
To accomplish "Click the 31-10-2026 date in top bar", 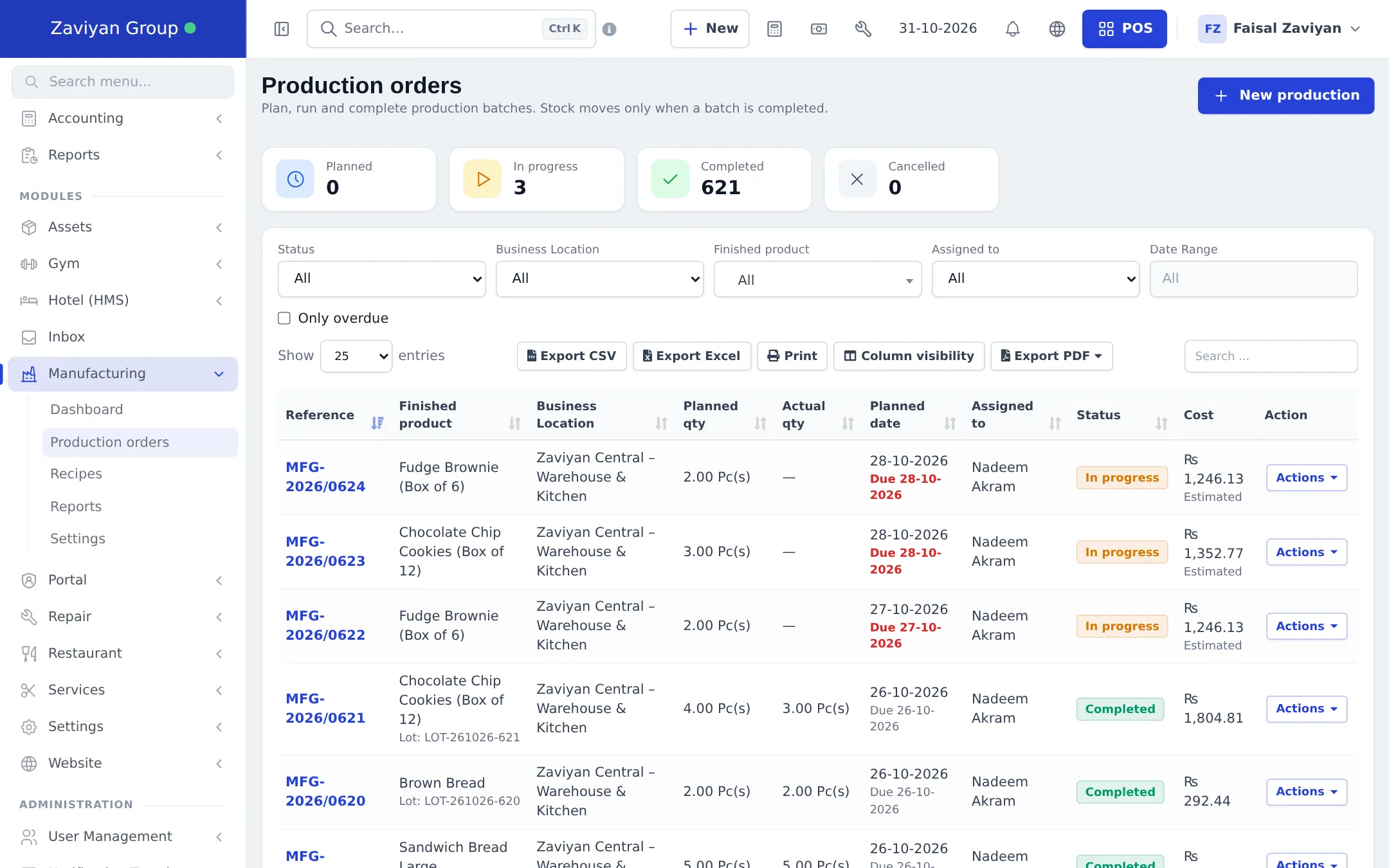I will point(938,29).
